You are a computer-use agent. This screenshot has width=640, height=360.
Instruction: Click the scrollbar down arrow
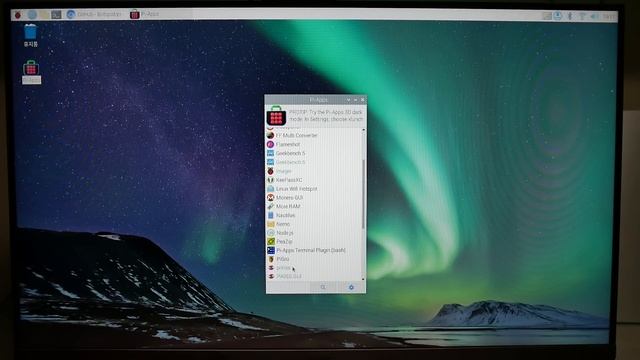click(363, 279)
